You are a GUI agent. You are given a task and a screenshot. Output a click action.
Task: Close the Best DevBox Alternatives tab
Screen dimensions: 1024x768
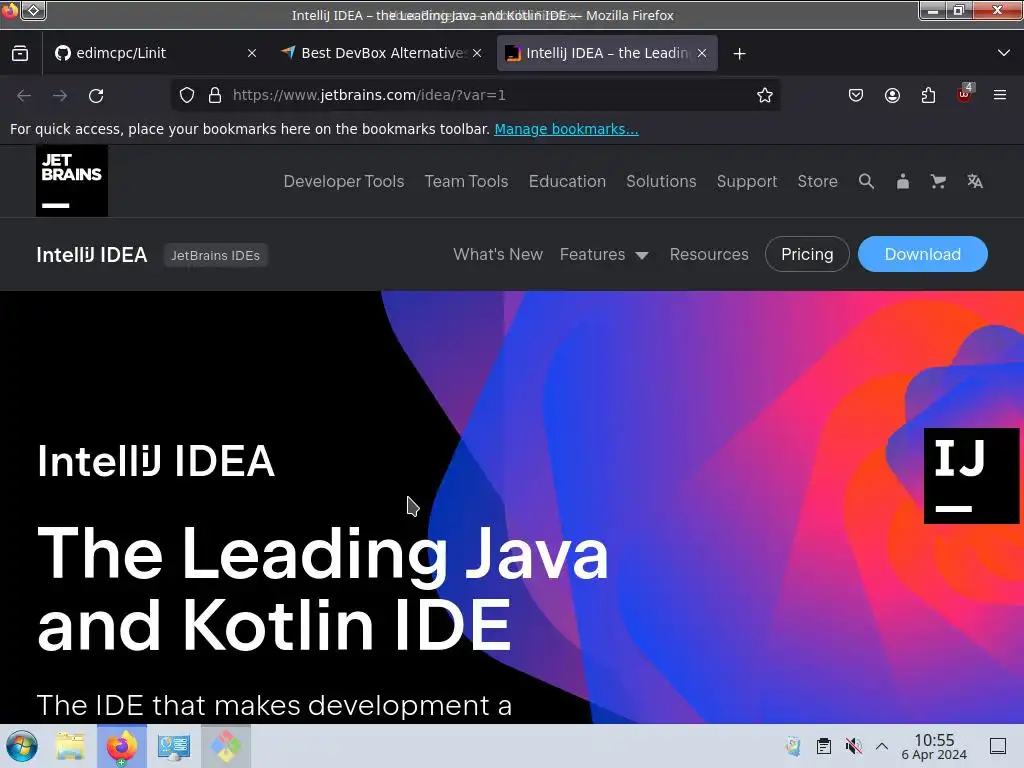coord(477,54)
